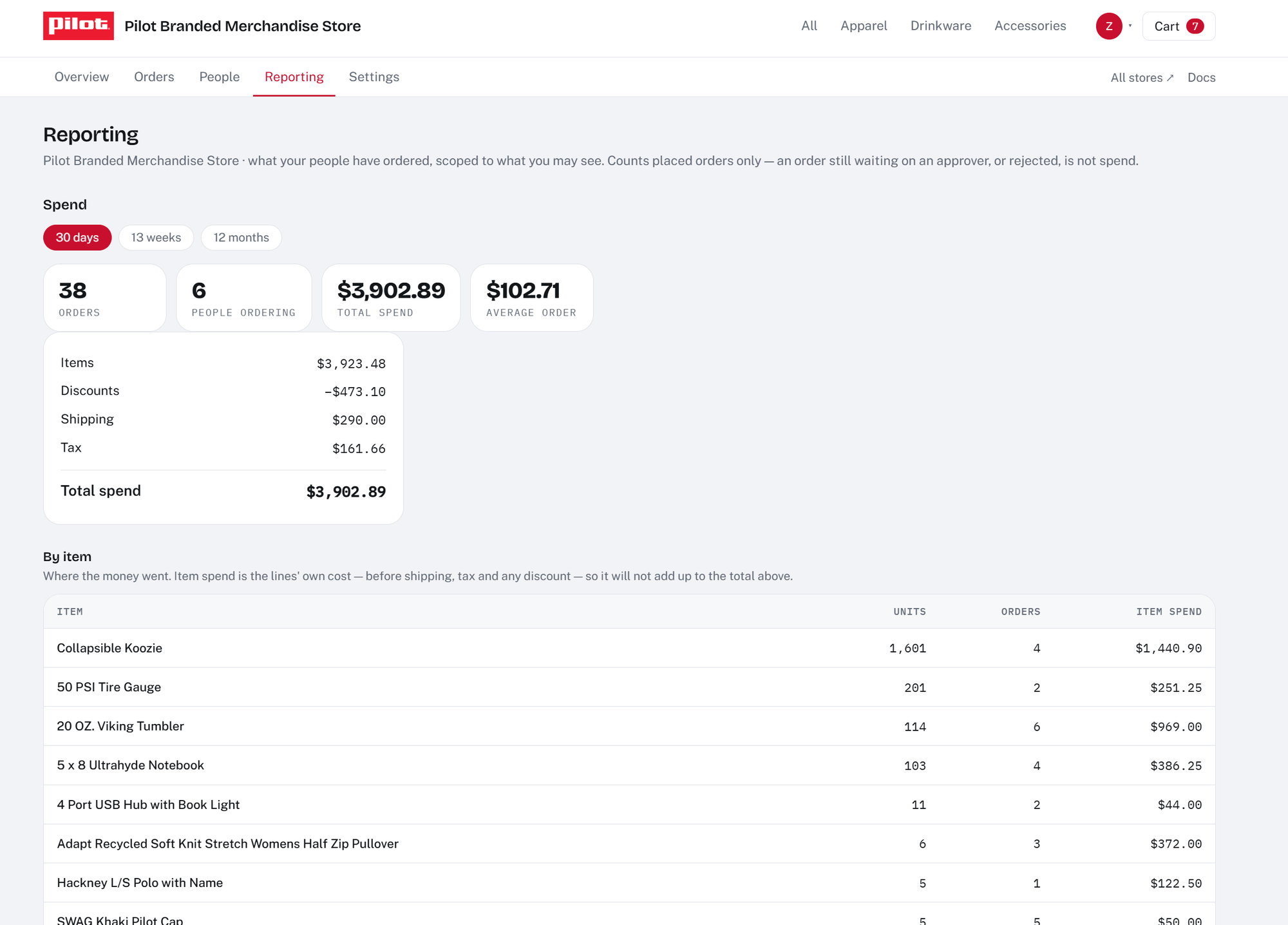
Task: Click the Total spend row label
Action: [100, 491]
